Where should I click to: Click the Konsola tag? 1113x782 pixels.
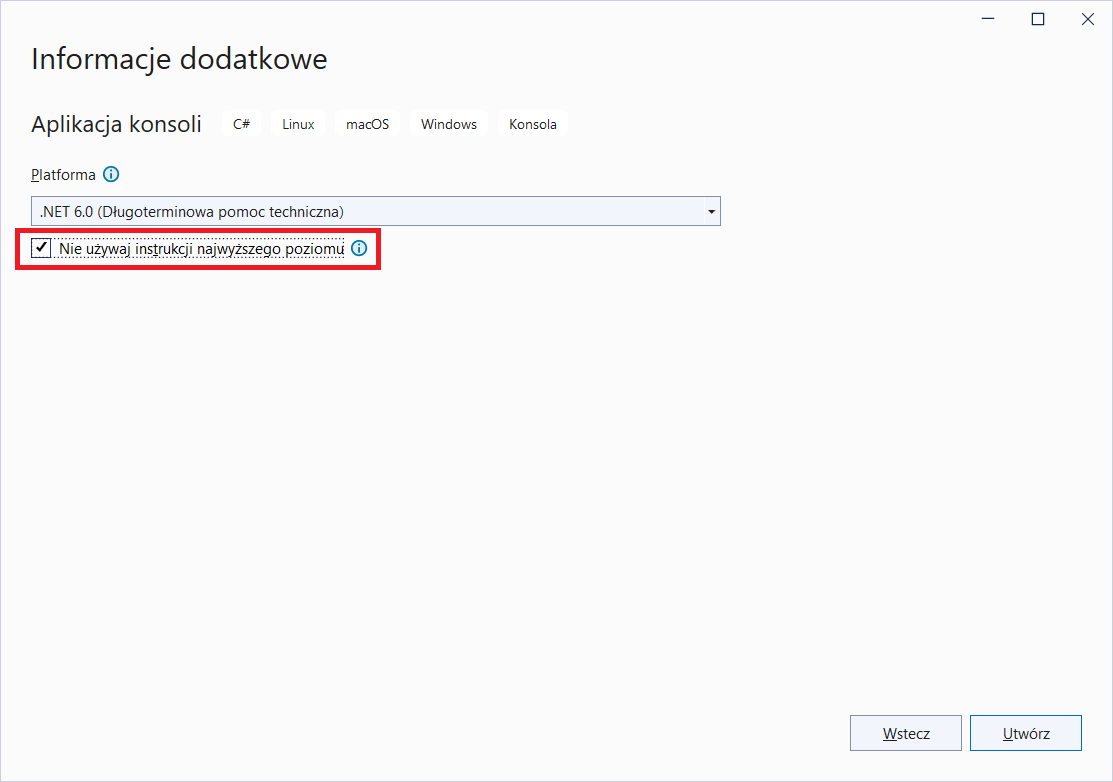532,124
